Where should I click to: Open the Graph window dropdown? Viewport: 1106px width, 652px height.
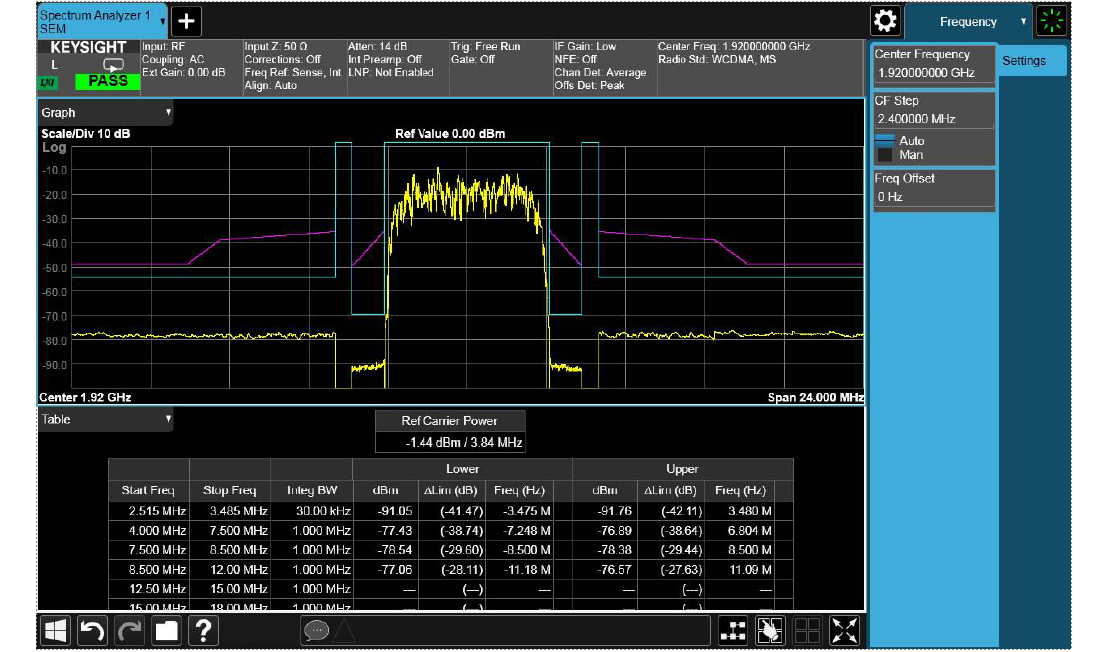tap(106, 113)
